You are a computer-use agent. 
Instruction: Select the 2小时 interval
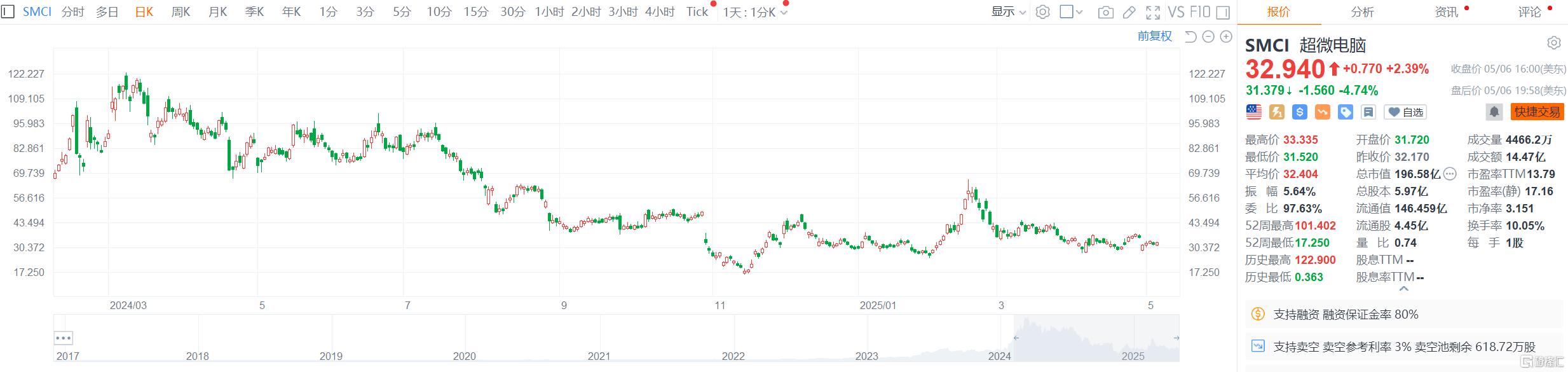click(x=586, y=12)
